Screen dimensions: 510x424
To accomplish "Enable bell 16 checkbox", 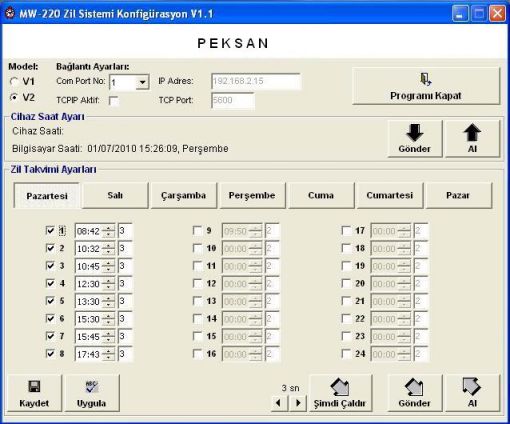I will coord(198,353).
